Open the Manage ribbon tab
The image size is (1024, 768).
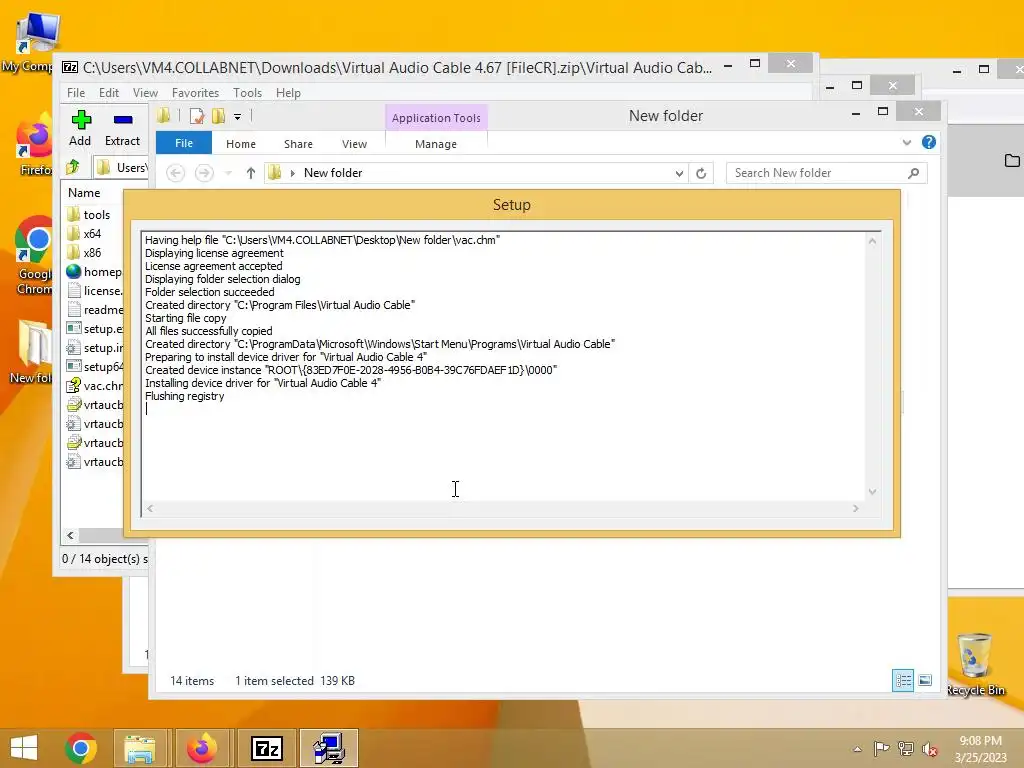pos(436,144)
